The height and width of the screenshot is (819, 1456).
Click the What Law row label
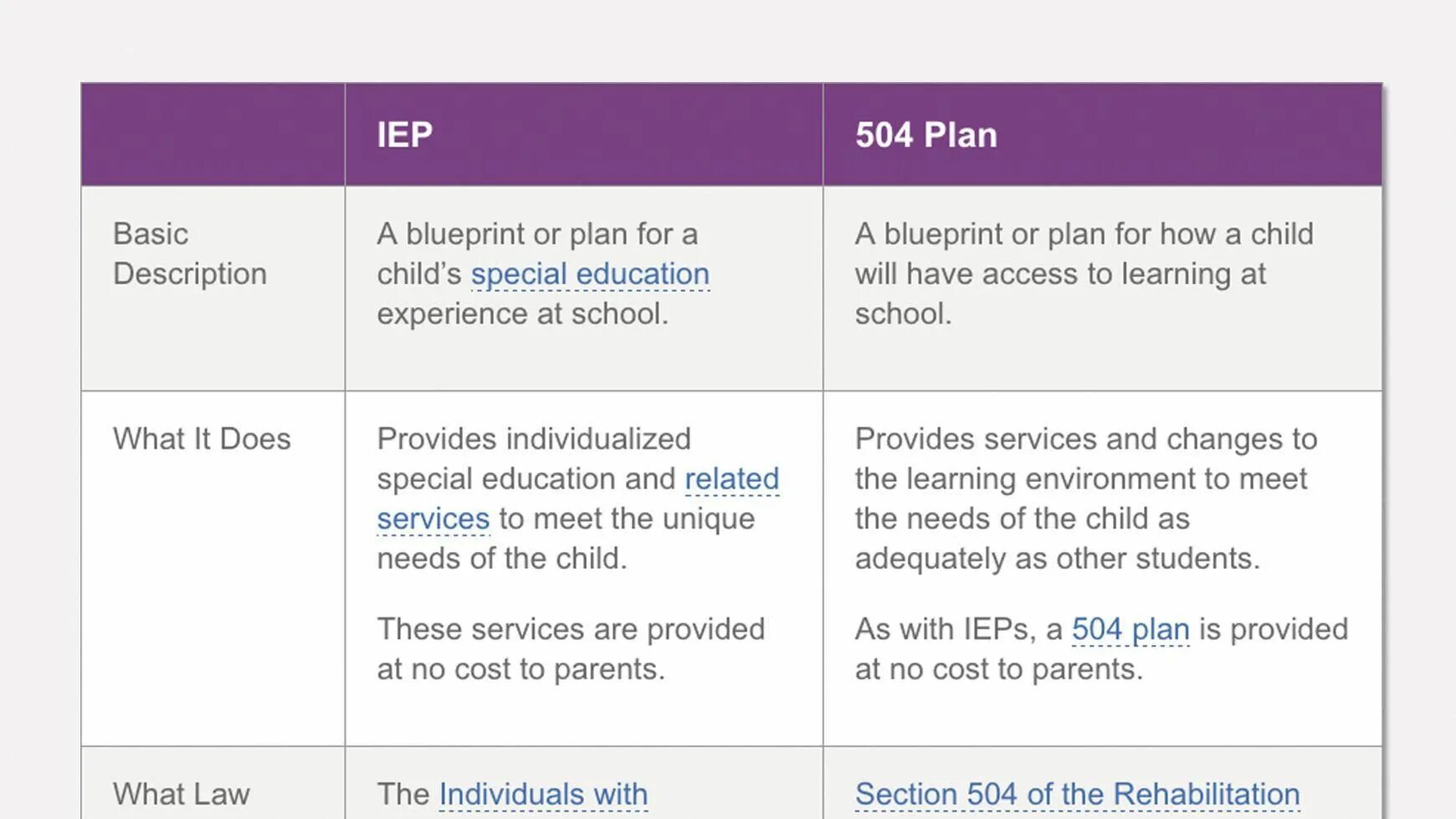pyautogui.click(x=182, y=794)
